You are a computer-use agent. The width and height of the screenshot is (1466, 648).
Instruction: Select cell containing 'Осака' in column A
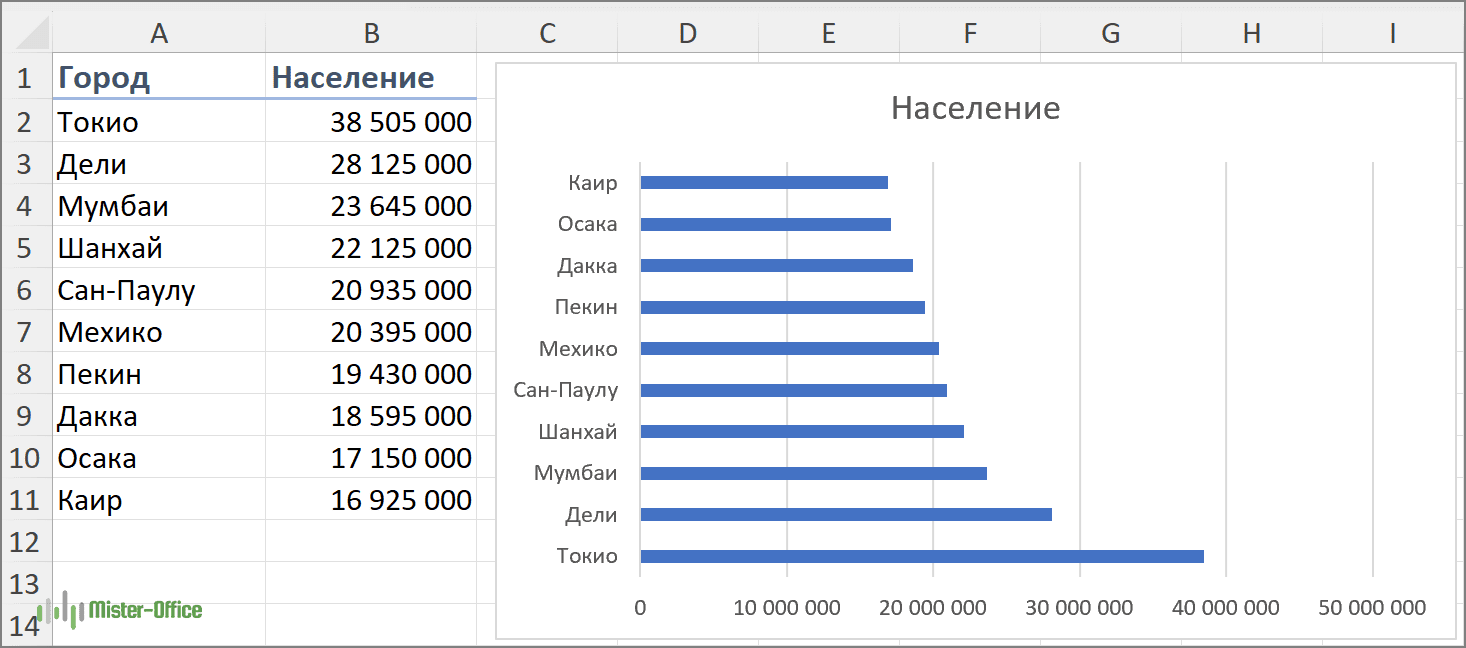tap(158, 457)
